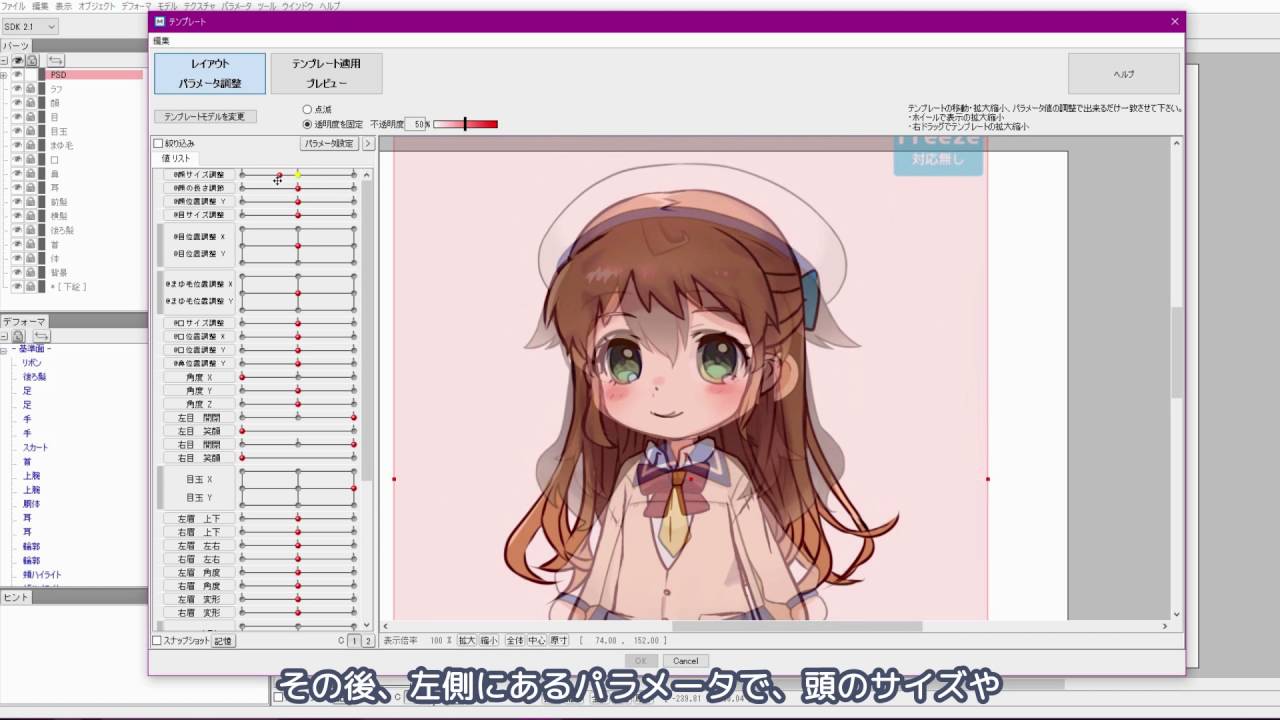Open 編集 menu in テンプレート window
The height and width of the screenshot is (720, 1280).
pyautogui.click(x=161, y=41)
